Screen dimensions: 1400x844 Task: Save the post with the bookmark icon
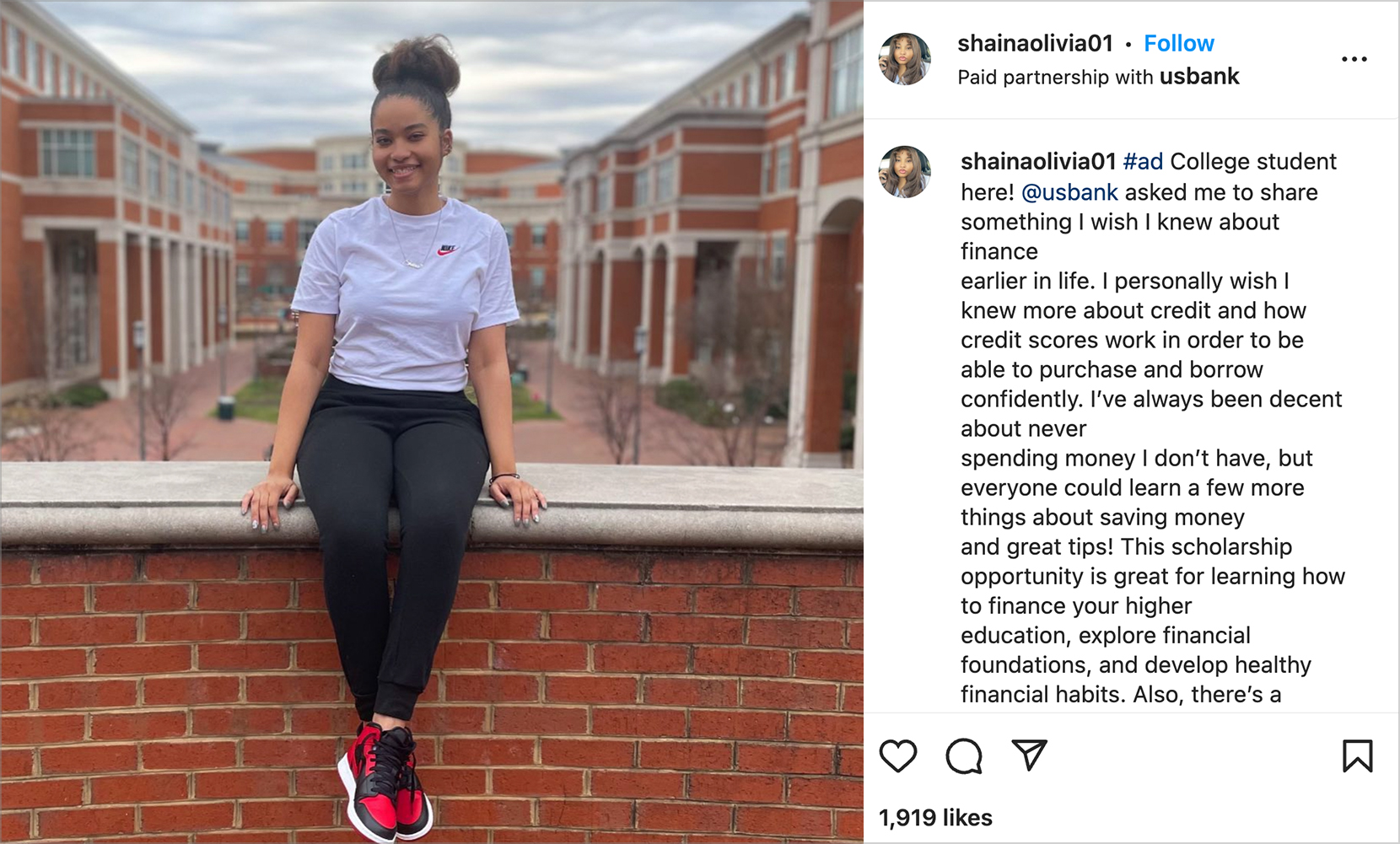point(1357,755)
